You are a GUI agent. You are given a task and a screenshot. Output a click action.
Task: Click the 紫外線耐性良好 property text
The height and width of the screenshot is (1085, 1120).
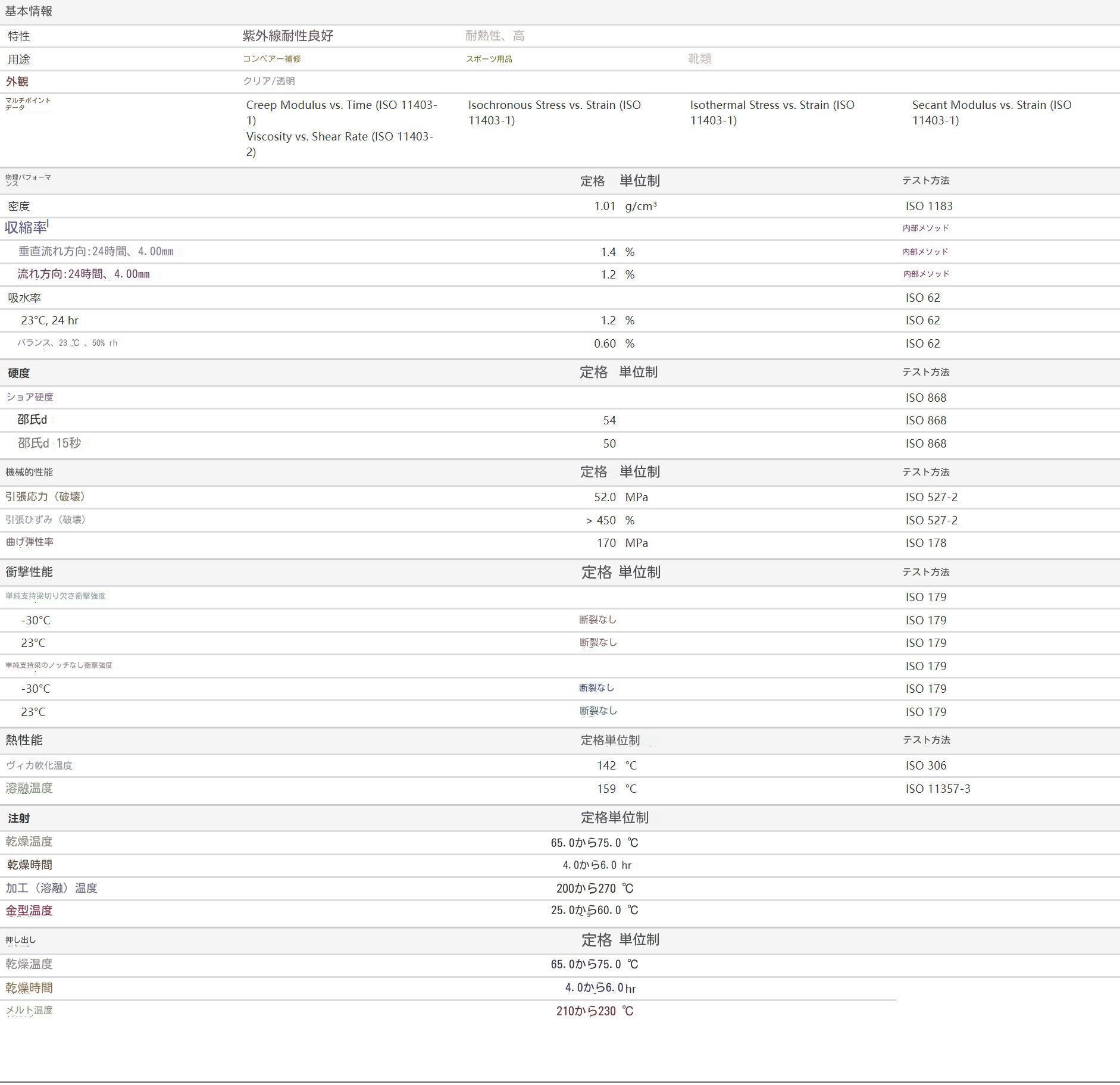coord(287,36)
